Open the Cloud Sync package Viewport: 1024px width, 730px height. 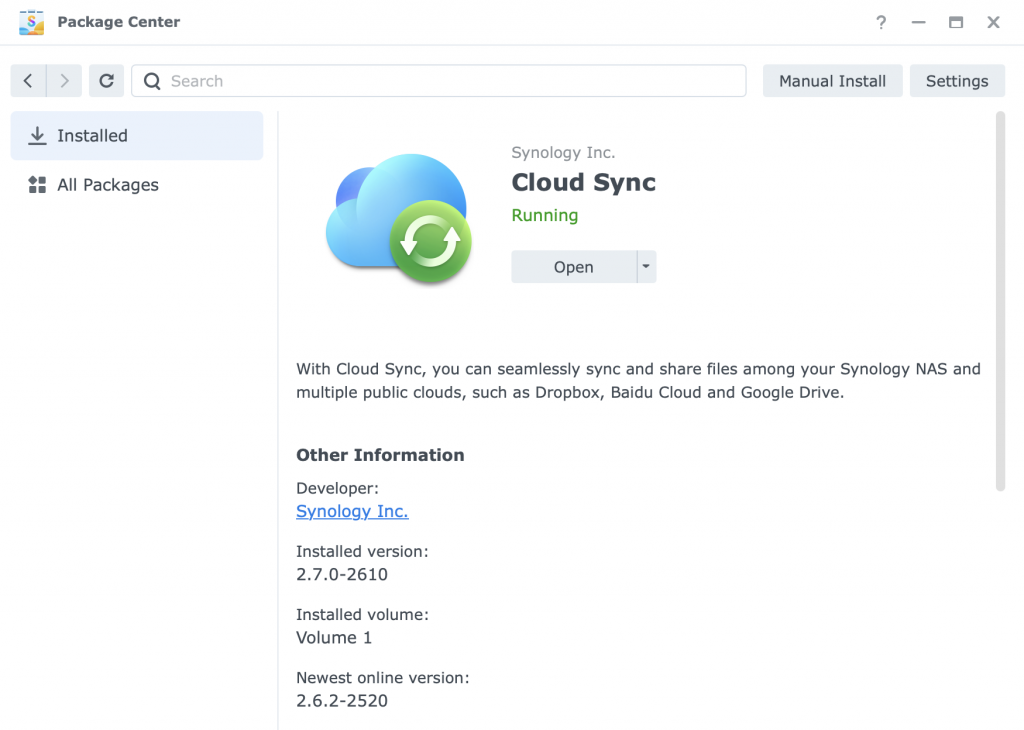tap(573, 267)
